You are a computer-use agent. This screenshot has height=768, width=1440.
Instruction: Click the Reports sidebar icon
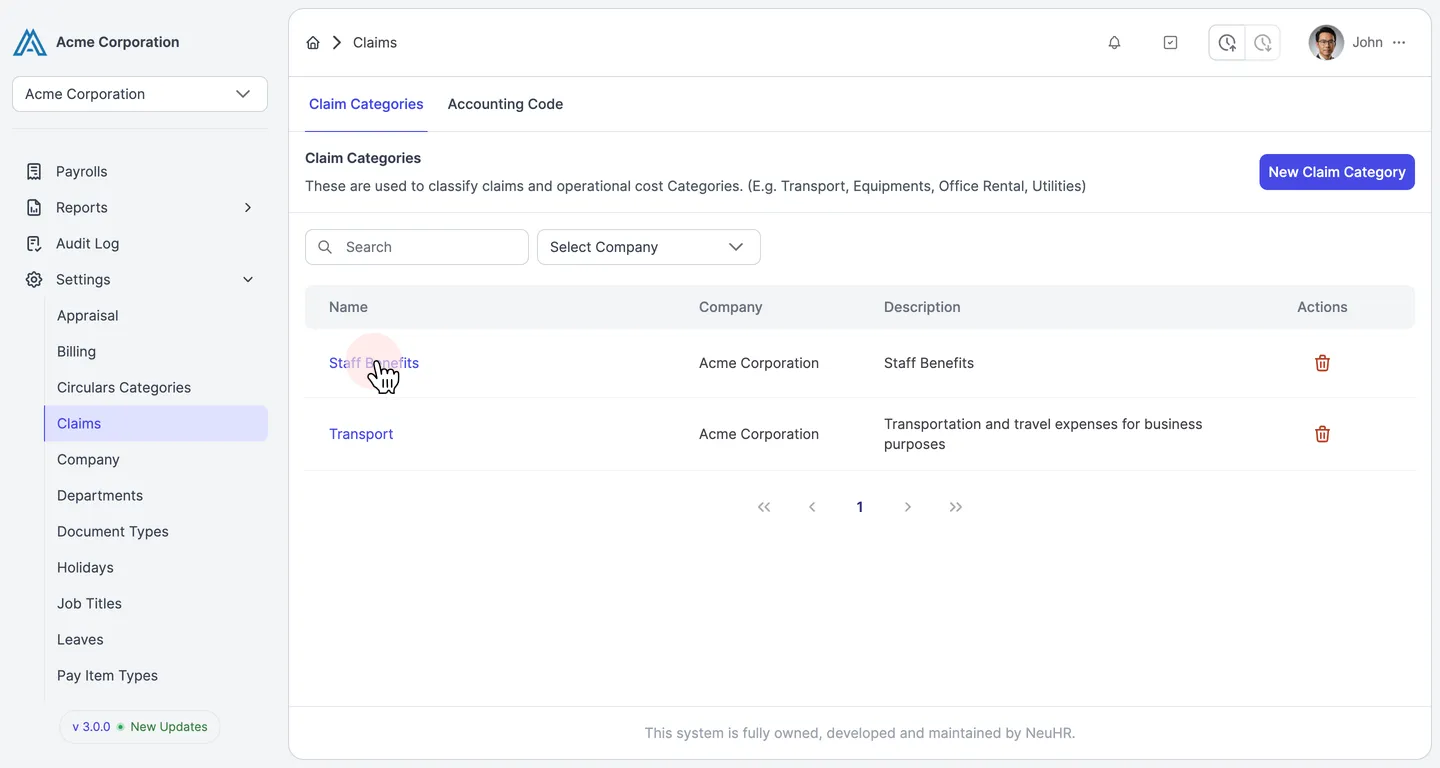coord(34,208)
